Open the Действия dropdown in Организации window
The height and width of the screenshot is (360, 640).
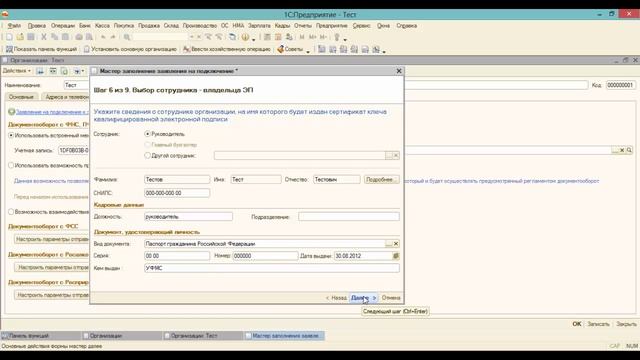(x=17, y=71)
